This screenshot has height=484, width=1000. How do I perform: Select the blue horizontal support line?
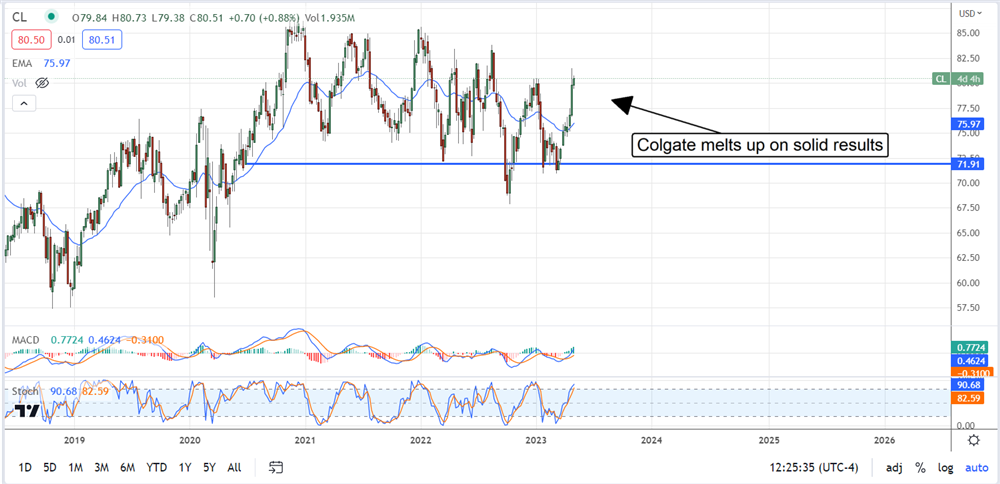[x=599, y=164]
